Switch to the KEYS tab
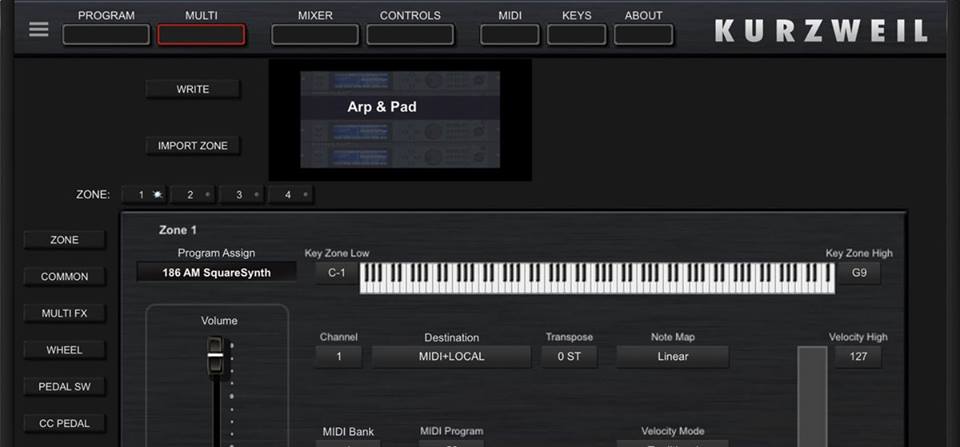The image size is (960, 447). [x=577, y=34]
